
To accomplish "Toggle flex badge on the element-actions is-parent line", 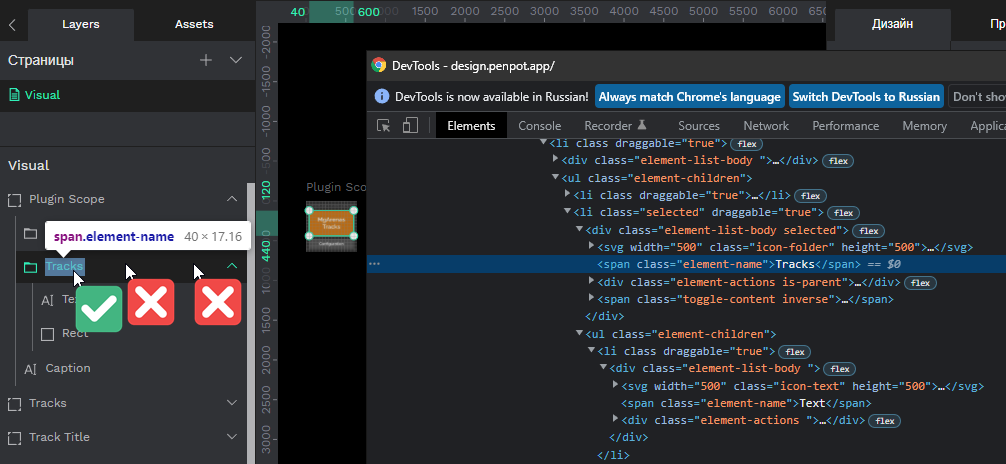I will coord(921,282).
